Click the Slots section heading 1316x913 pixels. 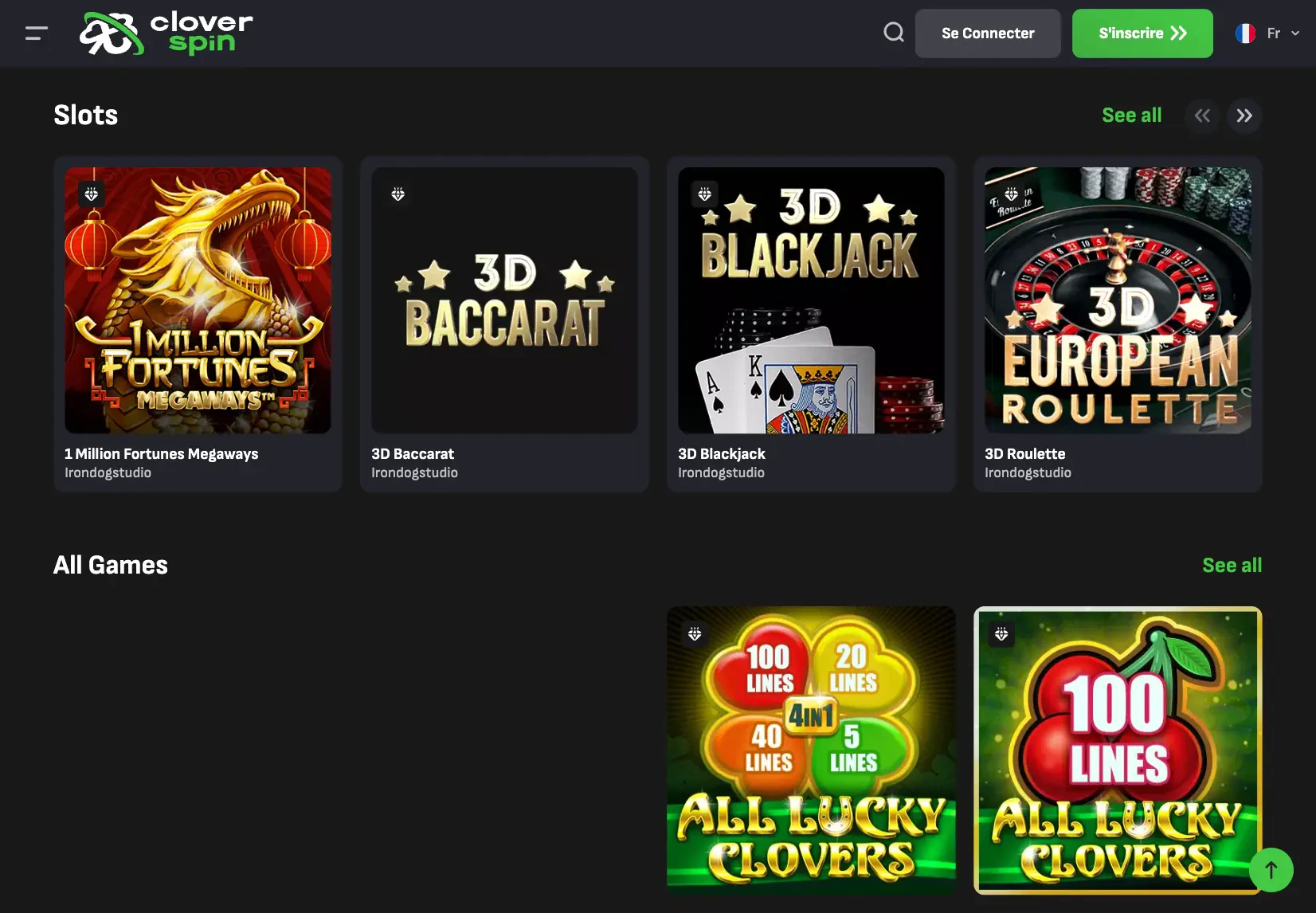(x=86, y=116)
